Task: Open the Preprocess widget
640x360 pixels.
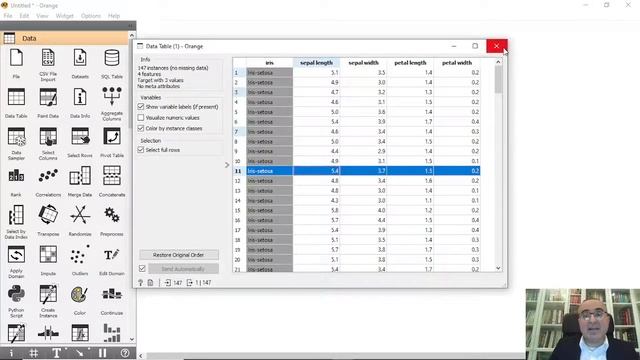Action: tap(112, 215)
